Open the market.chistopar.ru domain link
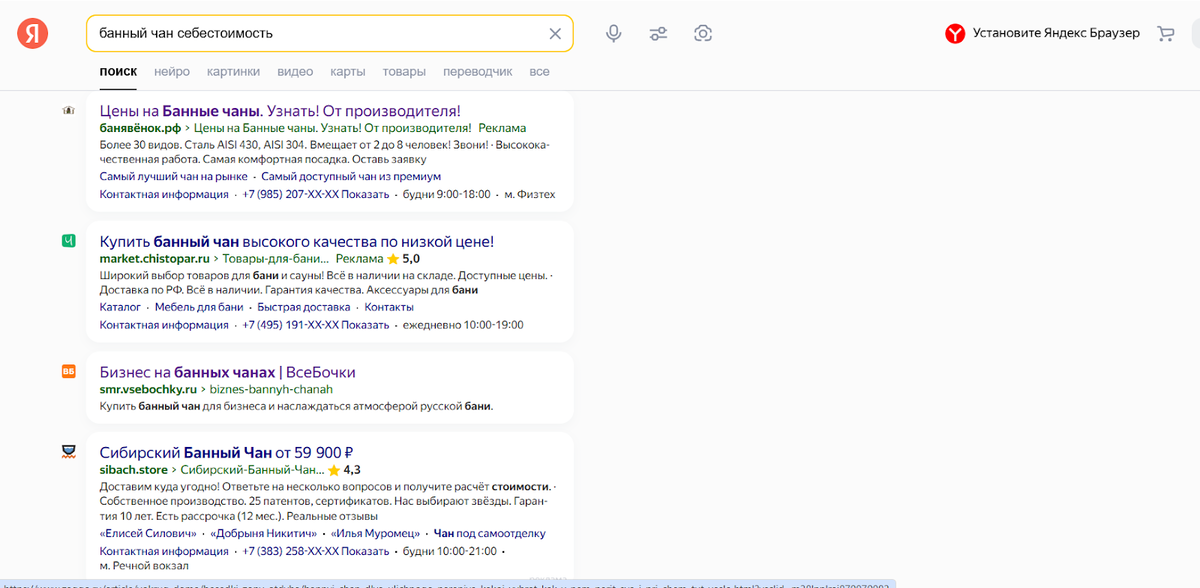Screen dimensions: 1200x588 pos(153,258)
